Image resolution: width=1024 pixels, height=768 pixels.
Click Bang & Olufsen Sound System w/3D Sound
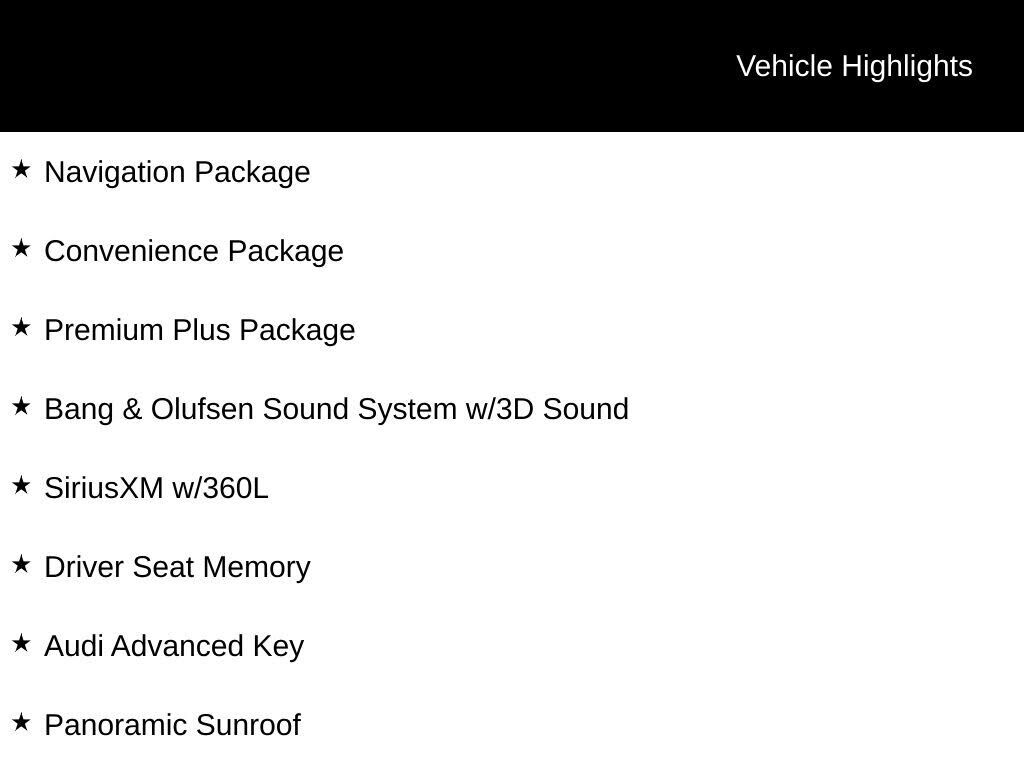pos(336,410)
